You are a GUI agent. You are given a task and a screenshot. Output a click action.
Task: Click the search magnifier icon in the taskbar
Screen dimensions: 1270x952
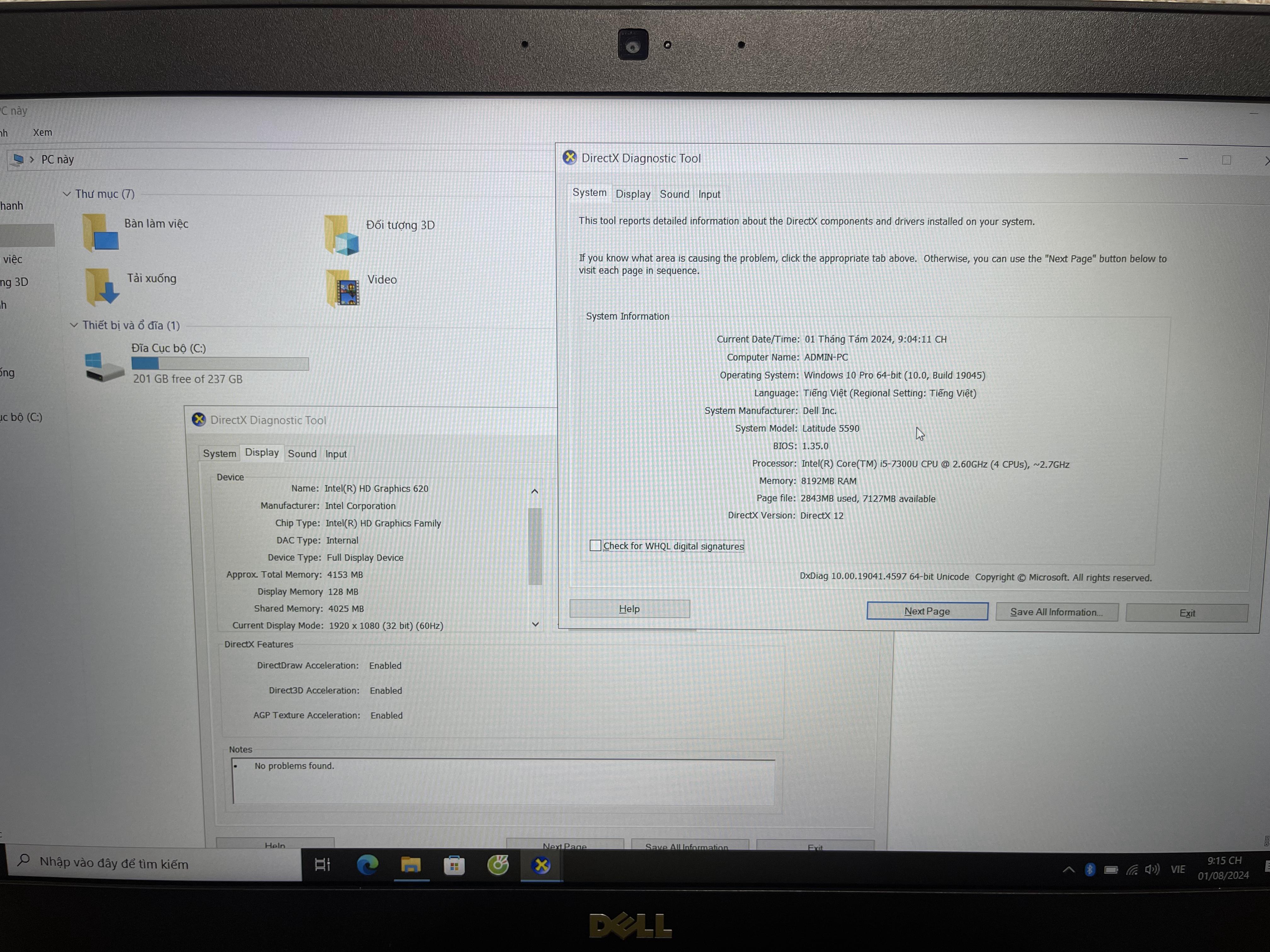[x=24, y=860]
